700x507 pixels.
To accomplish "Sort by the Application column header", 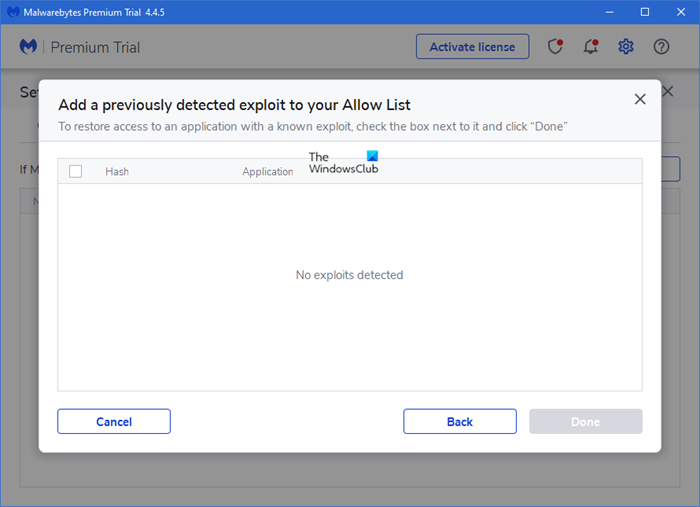I will point(268,172).
